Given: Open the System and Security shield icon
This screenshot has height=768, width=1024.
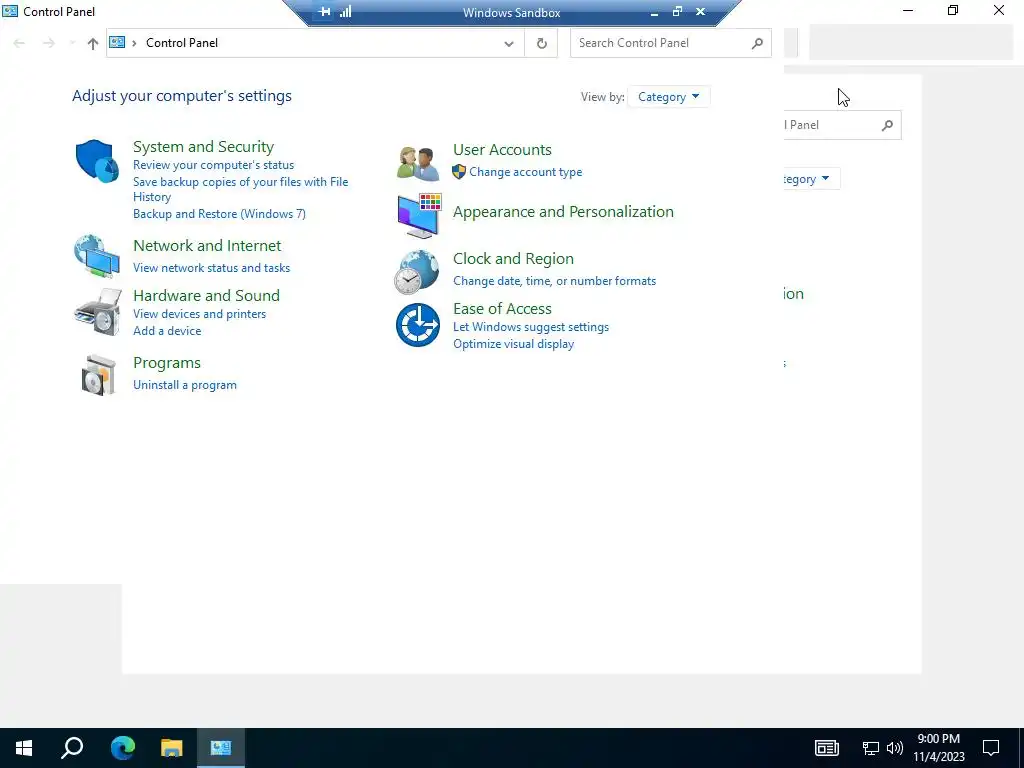Looking at the screenshot, I should (x=97, y=161).
